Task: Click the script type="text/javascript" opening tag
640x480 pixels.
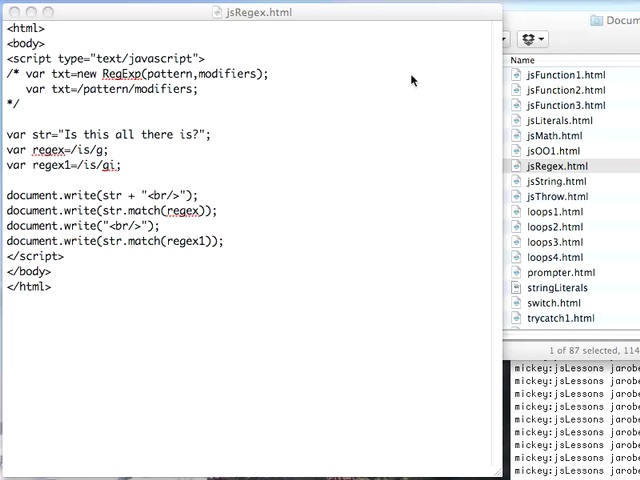Action: (106, 59)
